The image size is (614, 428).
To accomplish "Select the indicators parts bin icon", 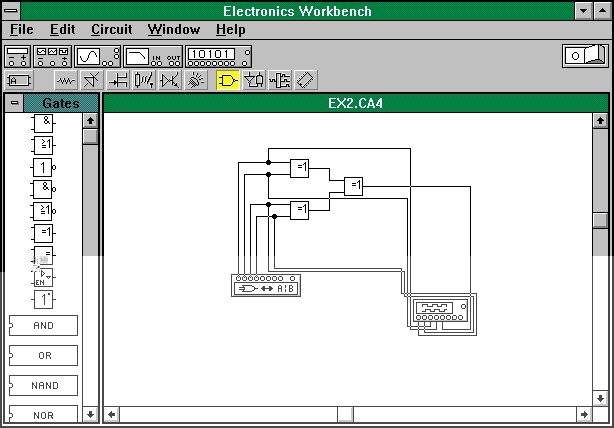I will coord(196,80).
